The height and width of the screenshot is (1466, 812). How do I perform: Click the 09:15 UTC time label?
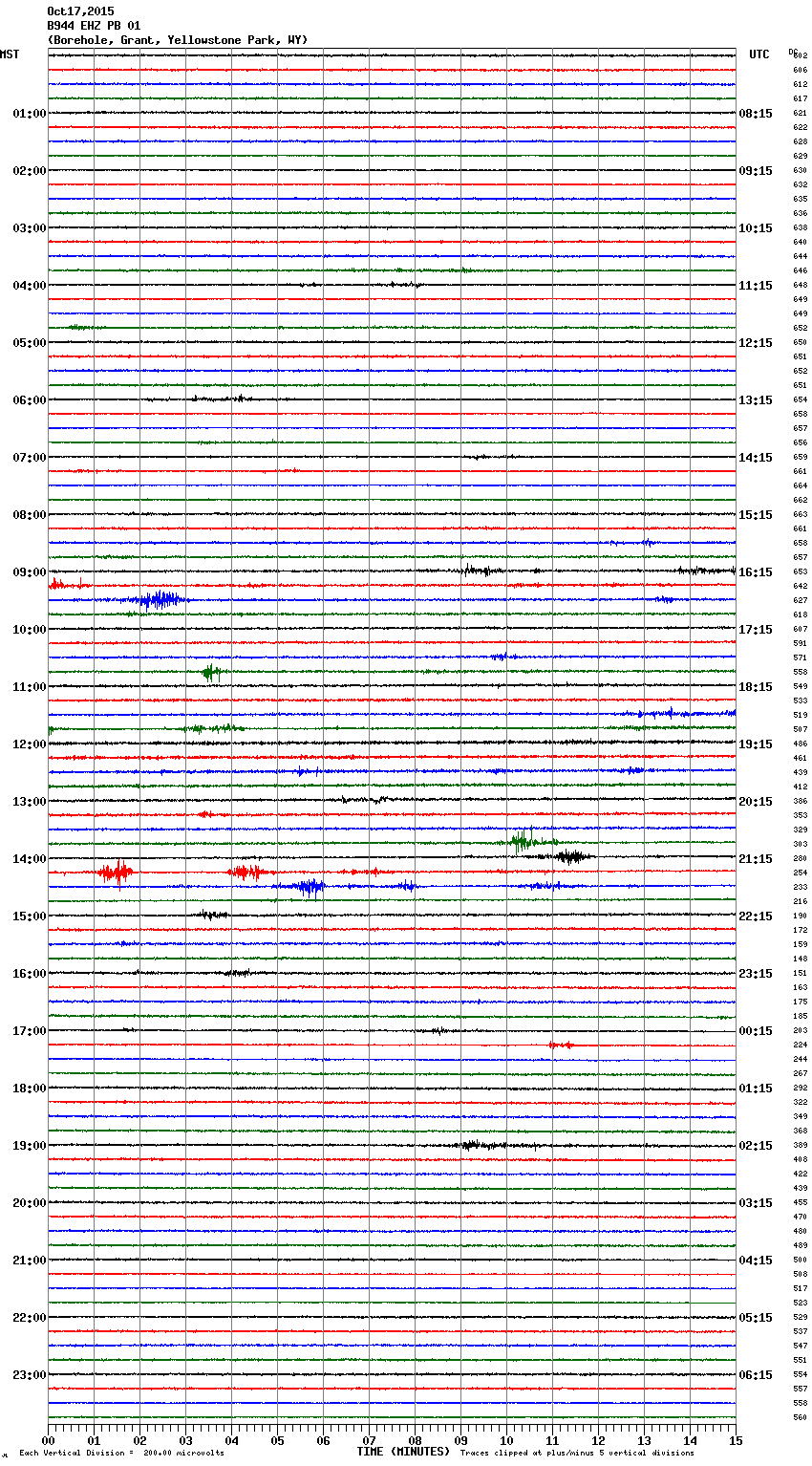pos(756,171)
